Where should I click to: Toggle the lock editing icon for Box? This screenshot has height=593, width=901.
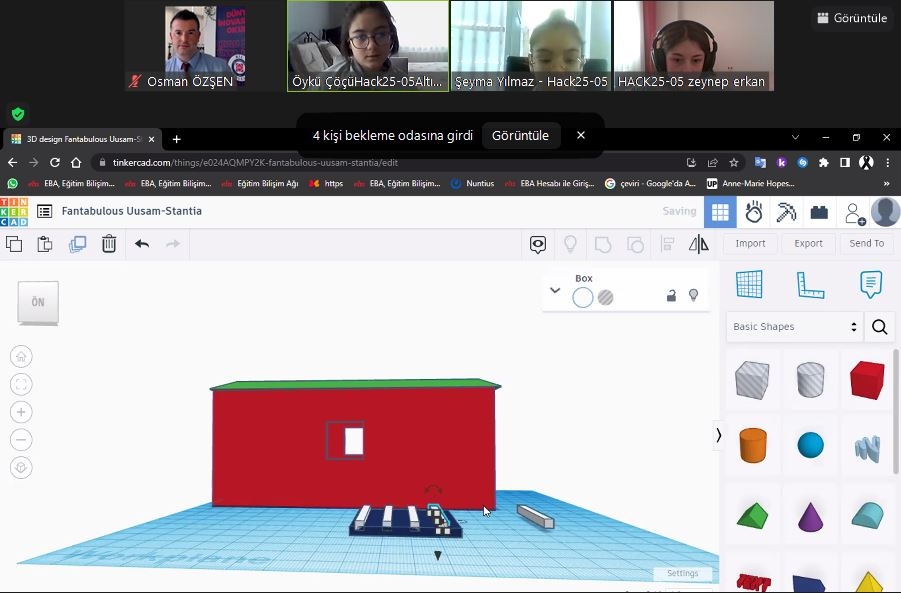[672, 296]
